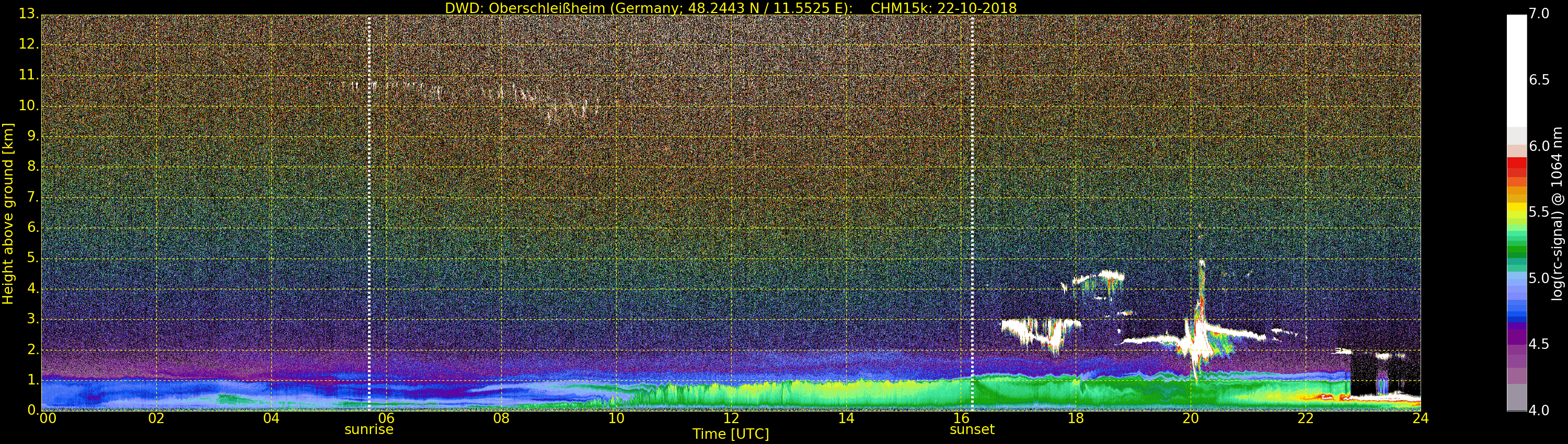Screen dimensions: 1568x444
Task: Click the x-axis tick label '24'
Action: (1420, 418)
